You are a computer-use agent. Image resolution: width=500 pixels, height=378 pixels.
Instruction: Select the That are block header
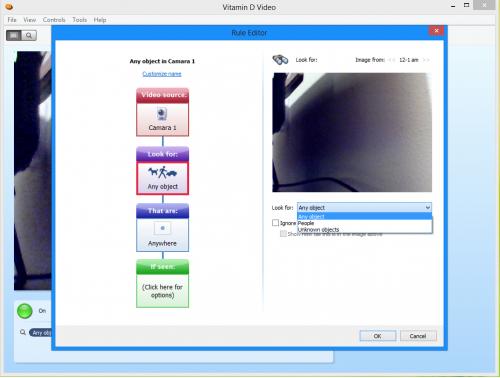point(162,211)
